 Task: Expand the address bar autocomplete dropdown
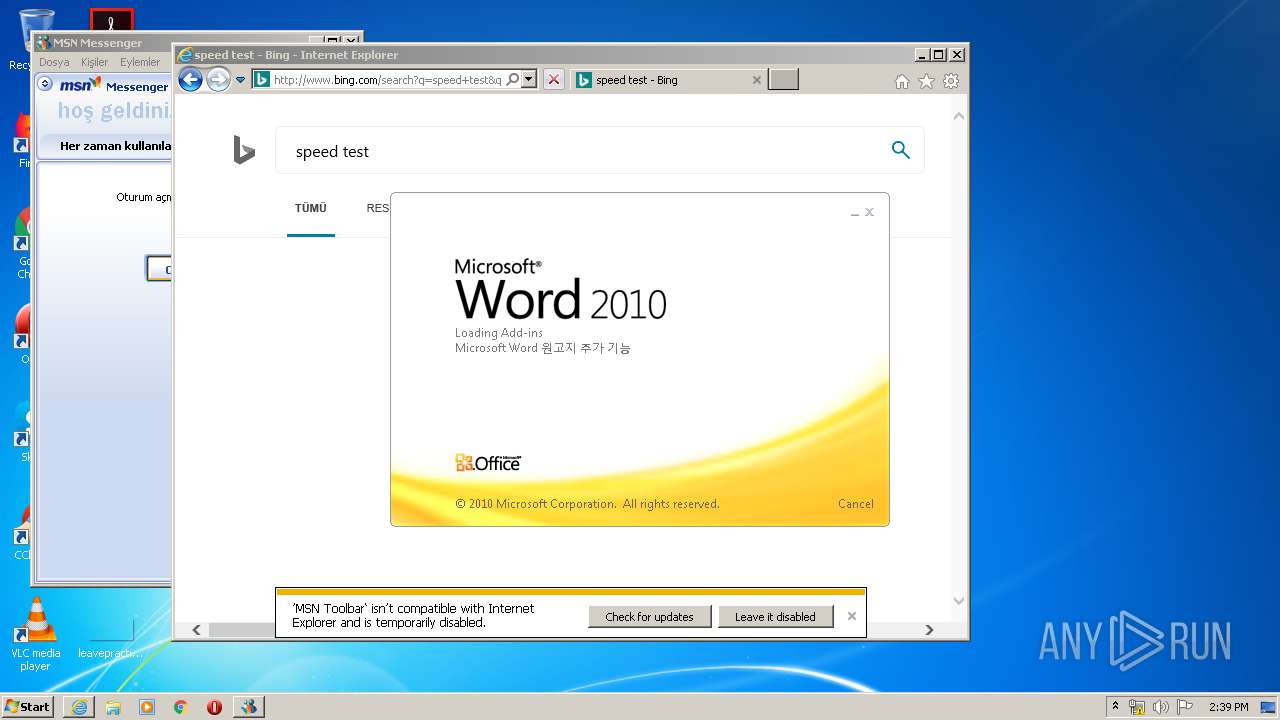coord(529,80)
